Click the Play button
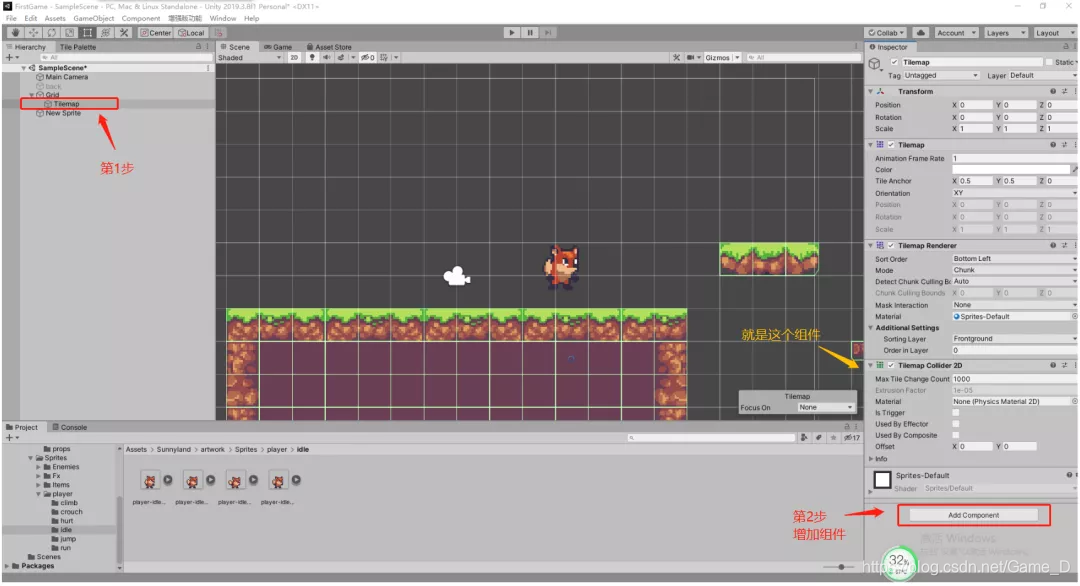The image size is (1080, 586). (511, 32)
